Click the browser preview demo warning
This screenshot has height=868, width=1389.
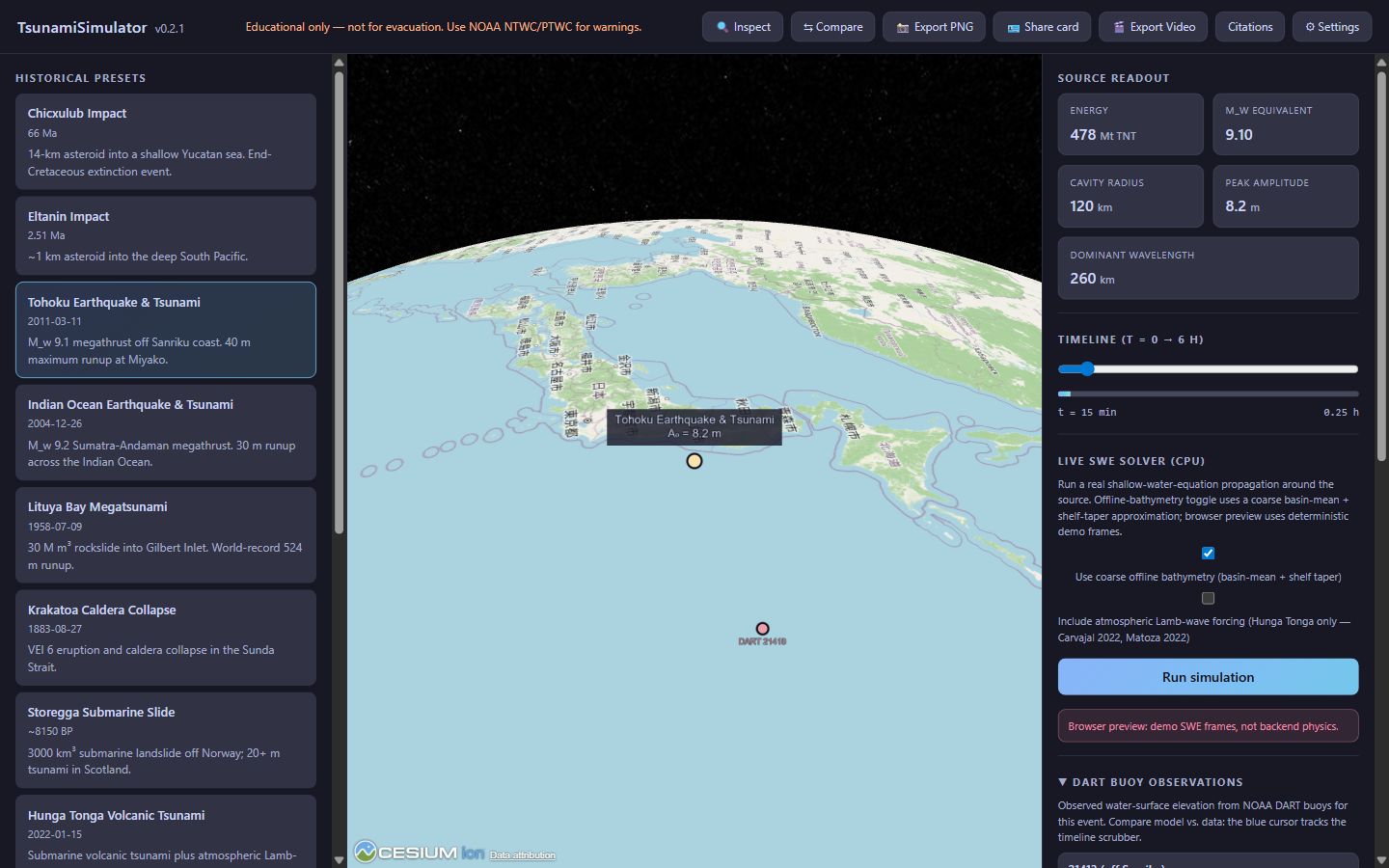(x=1208, y=726)
